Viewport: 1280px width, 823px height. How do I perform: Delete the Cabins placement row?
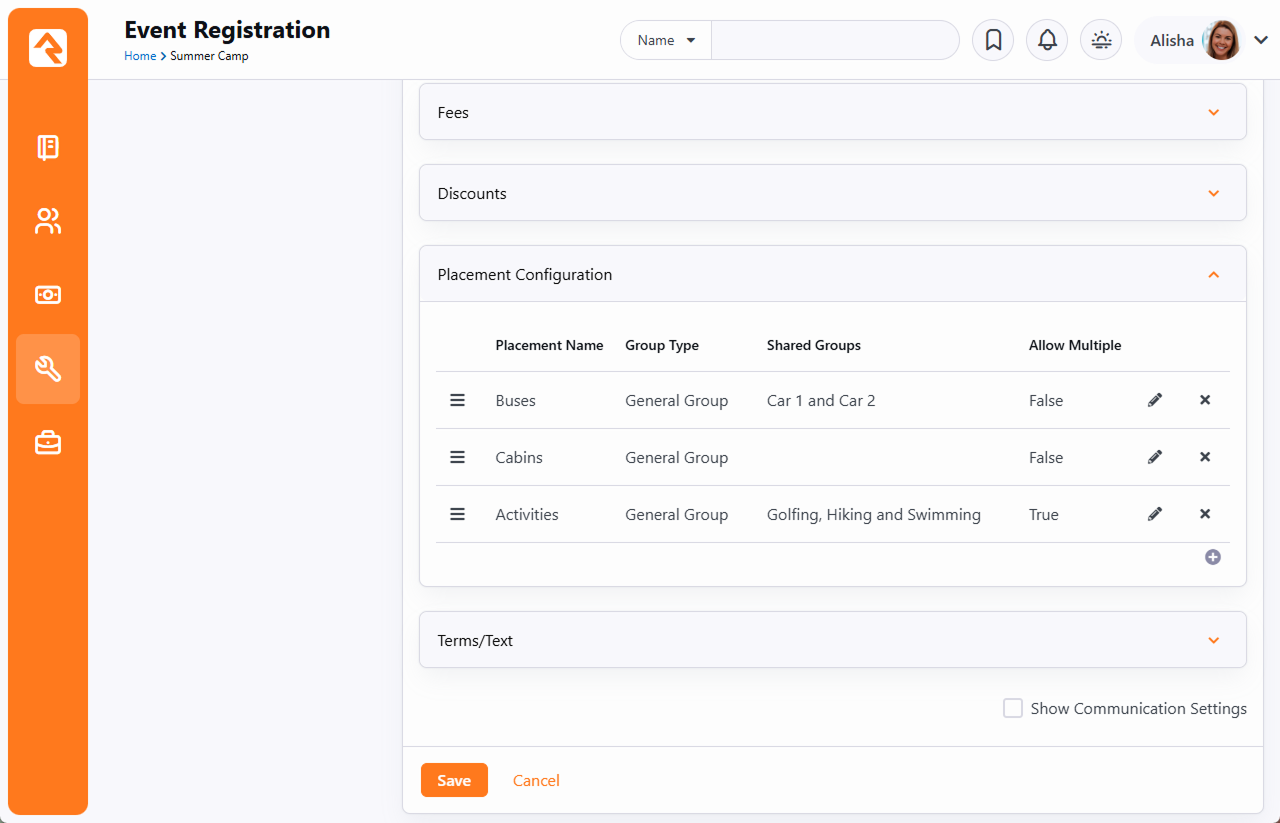pos(1205,457)
